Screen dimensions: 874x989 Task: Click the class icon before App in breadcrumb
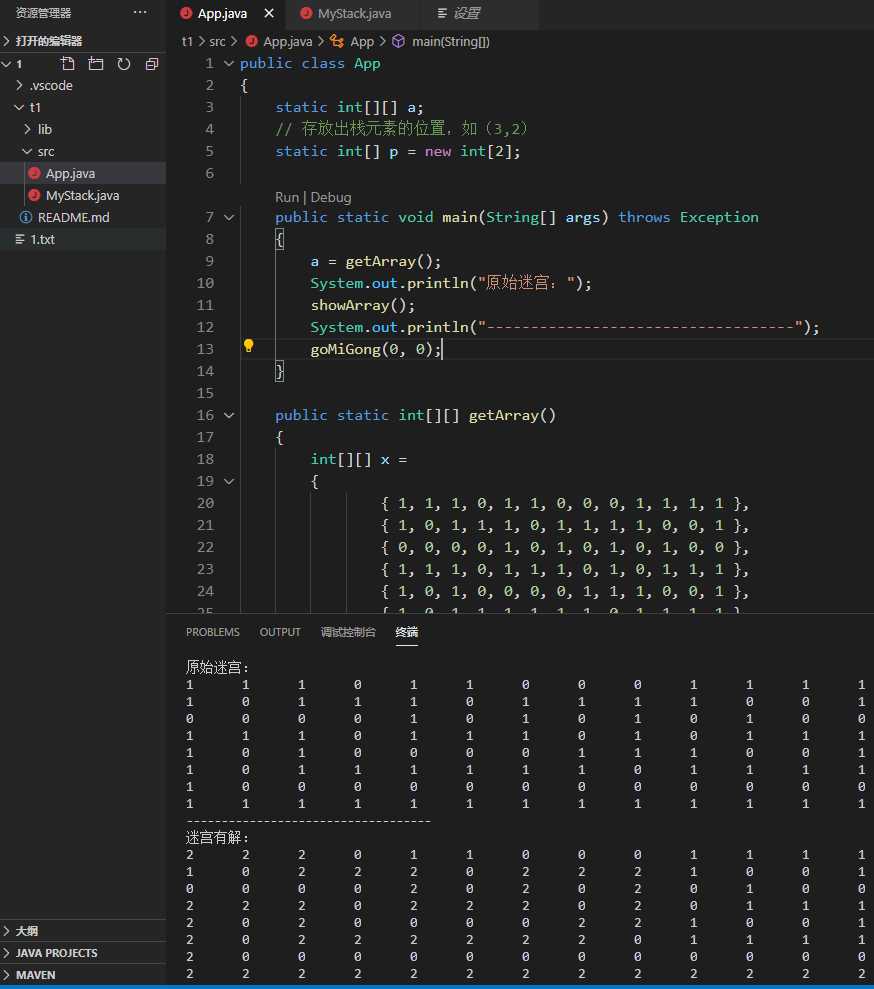pos(337,42)
